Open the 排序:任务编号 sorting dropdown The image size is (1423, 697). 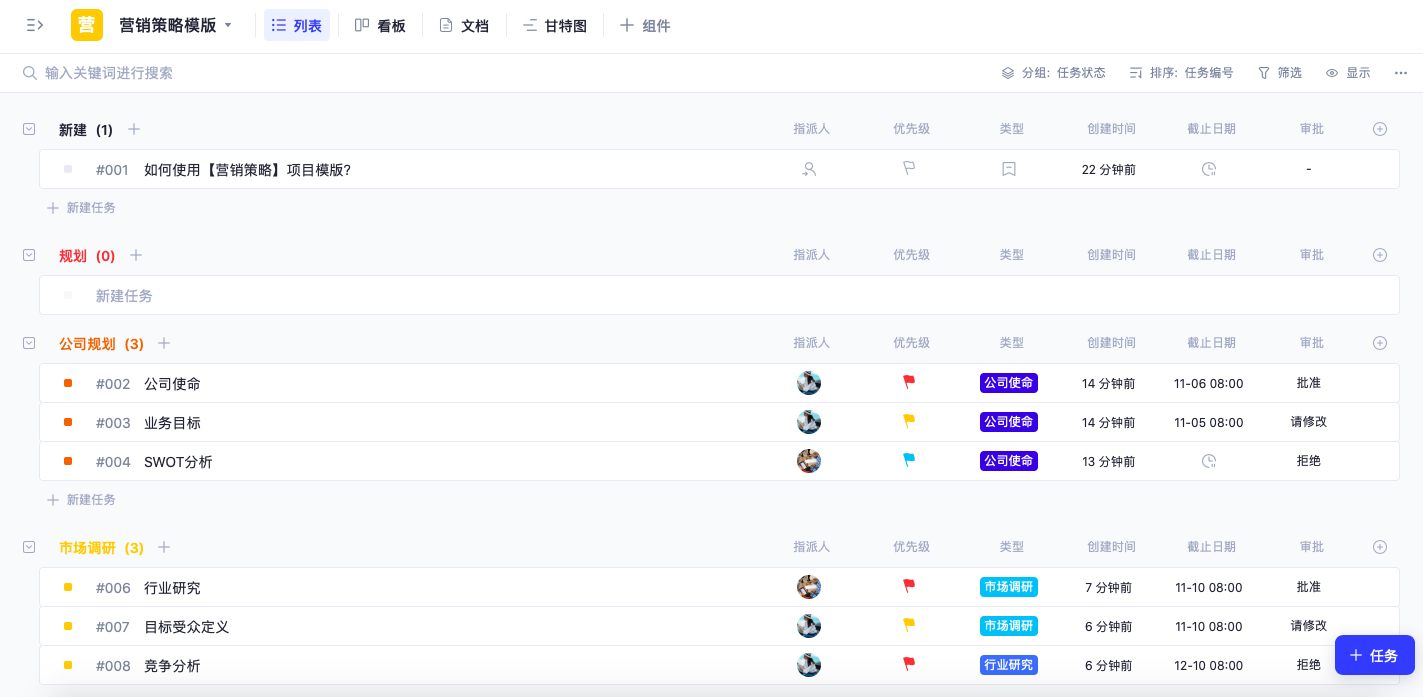coord(1182,72)
